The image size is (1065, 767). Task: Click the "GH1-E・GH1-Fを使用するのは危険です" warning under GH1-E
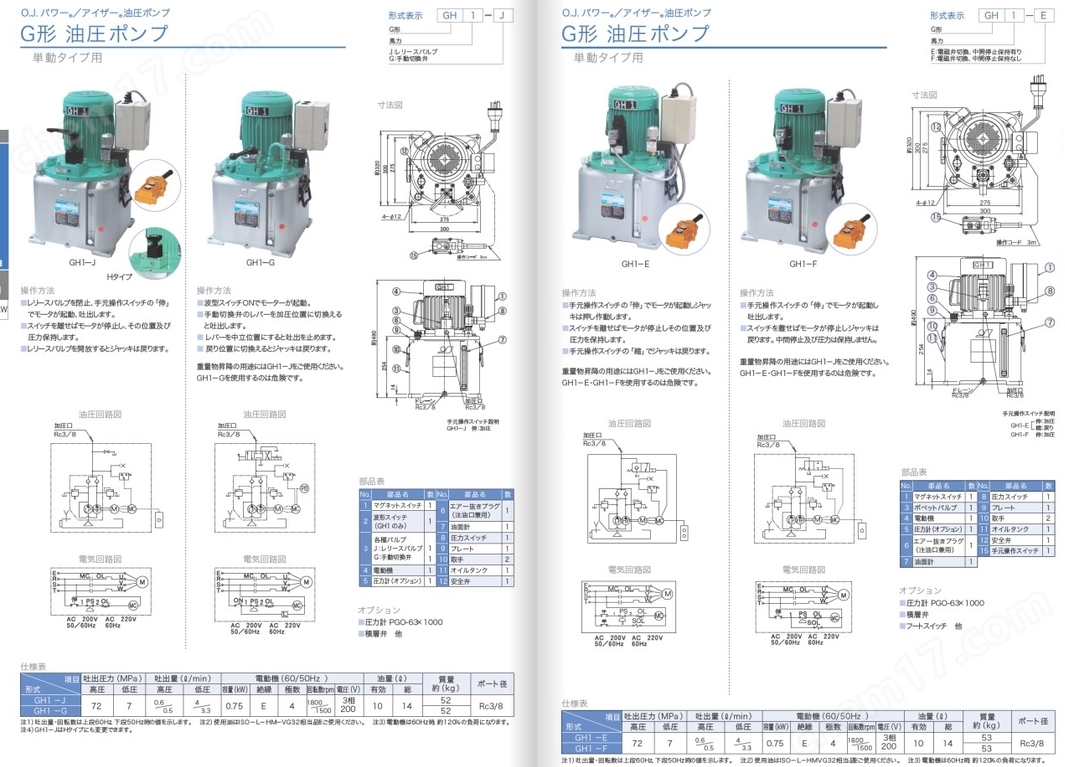click(x=630, y=383)
